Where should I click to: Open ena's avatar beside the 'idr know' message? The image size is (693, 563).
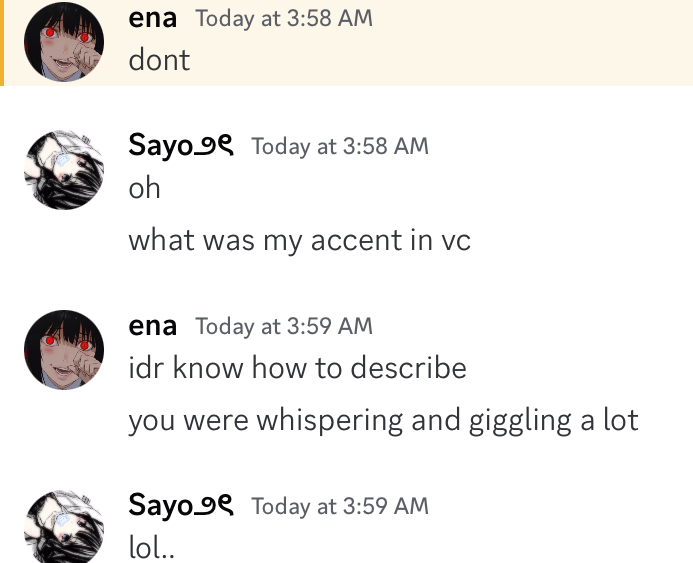coord(64,349)
